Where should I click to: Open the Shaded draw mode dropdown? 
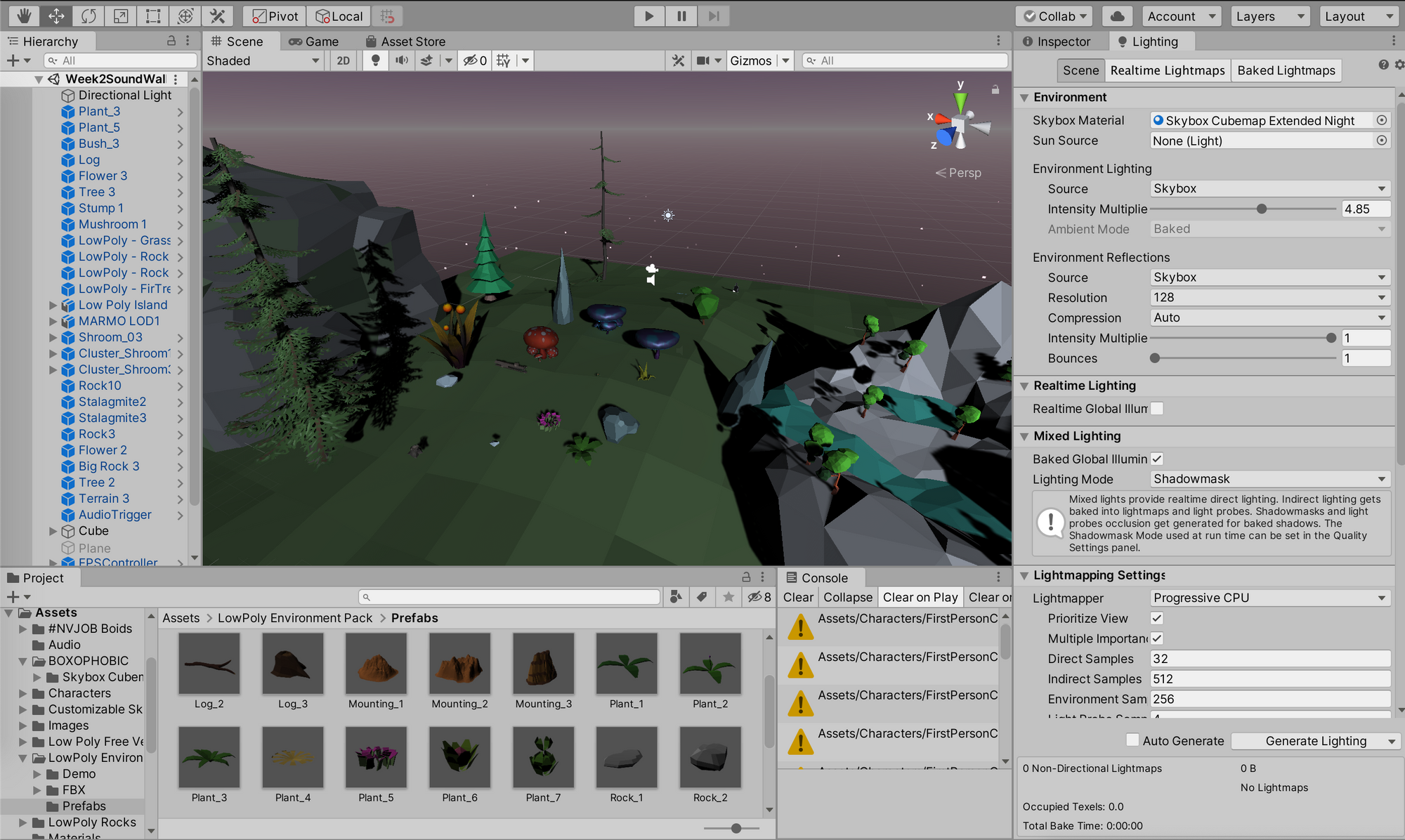click(x=263, y=60)
